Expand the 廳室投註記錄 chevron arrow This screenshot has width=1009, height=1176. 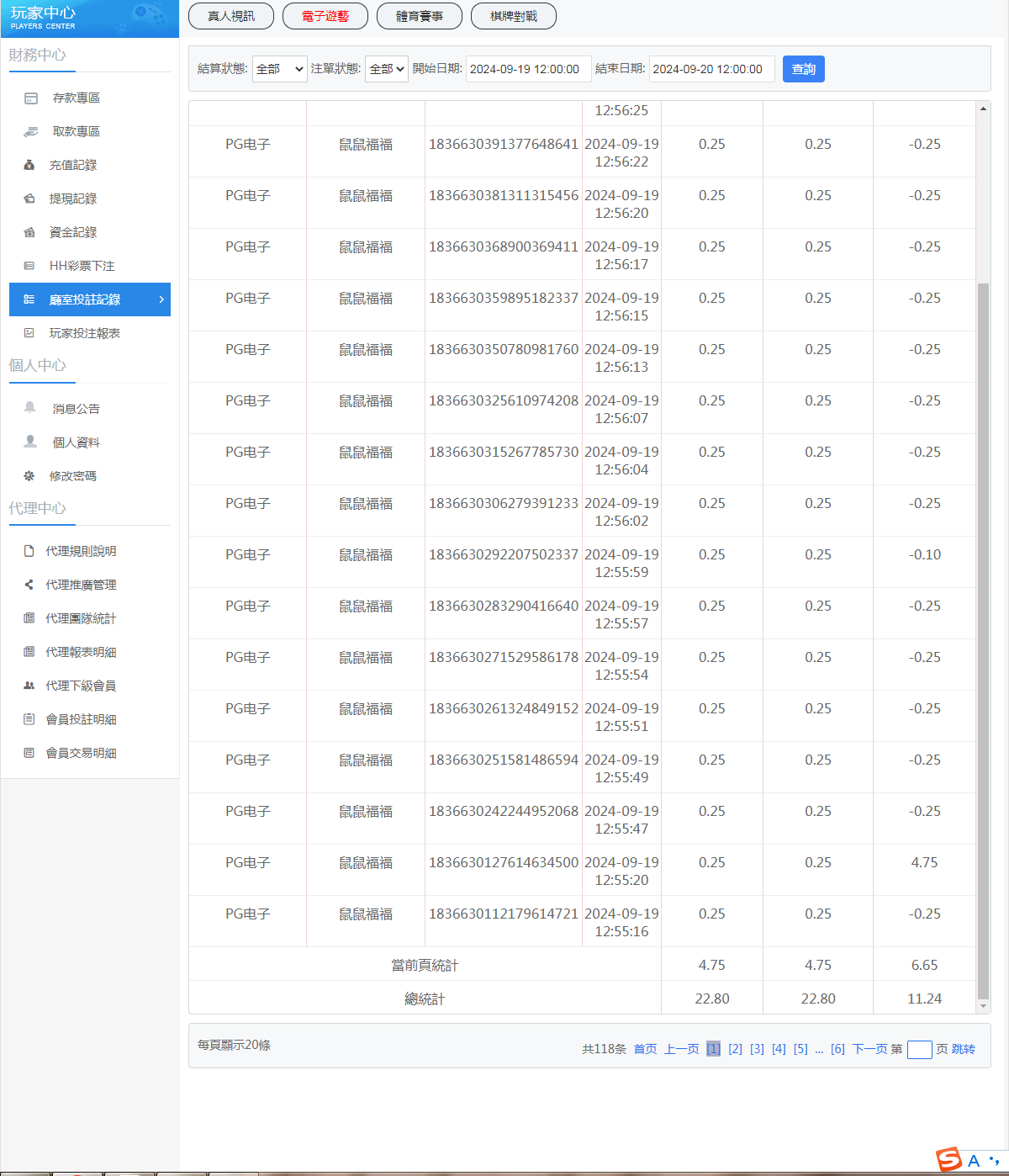161,299
